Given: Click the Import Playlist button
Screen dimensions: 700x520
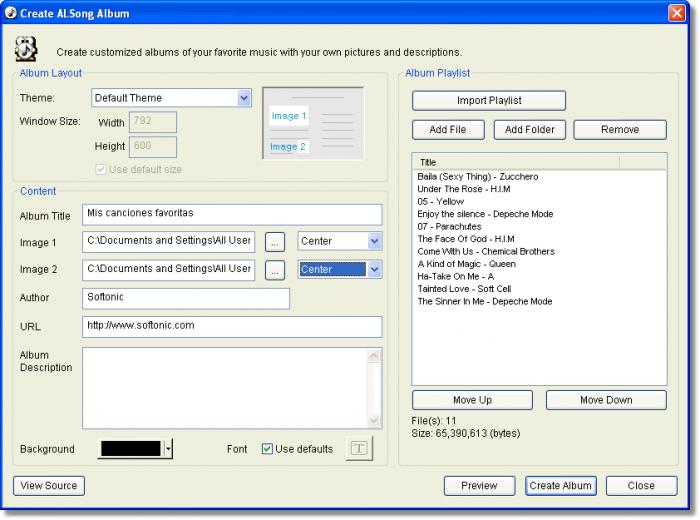Looking at the screenshot, I should (489, 100).
